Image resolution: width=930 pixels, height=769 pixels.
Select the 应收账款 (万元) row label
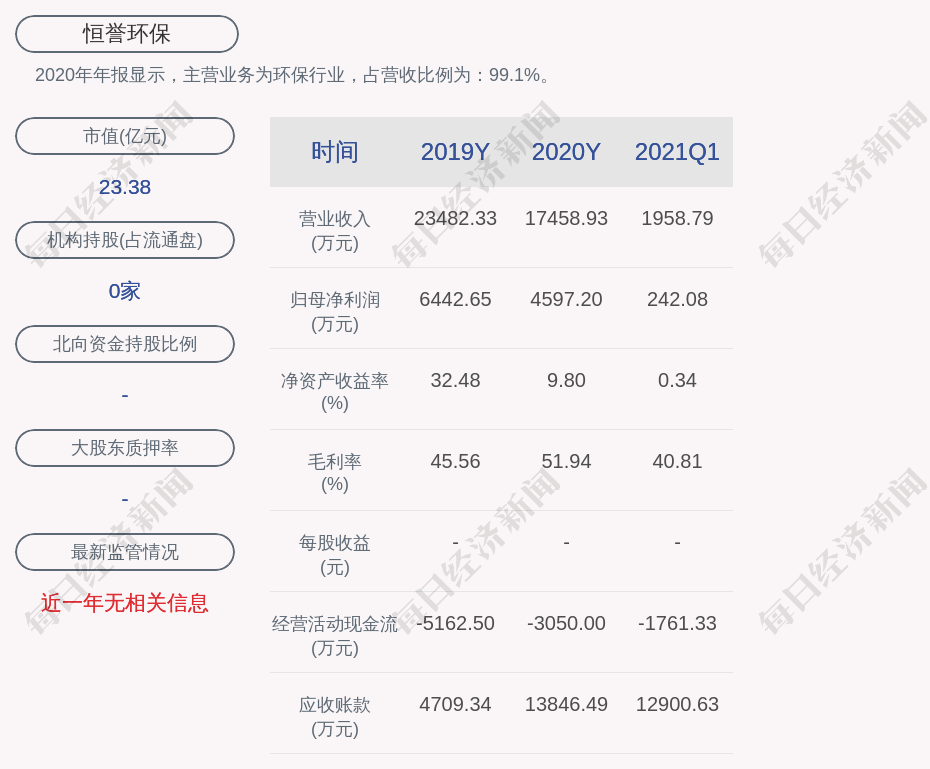point(335,717)
